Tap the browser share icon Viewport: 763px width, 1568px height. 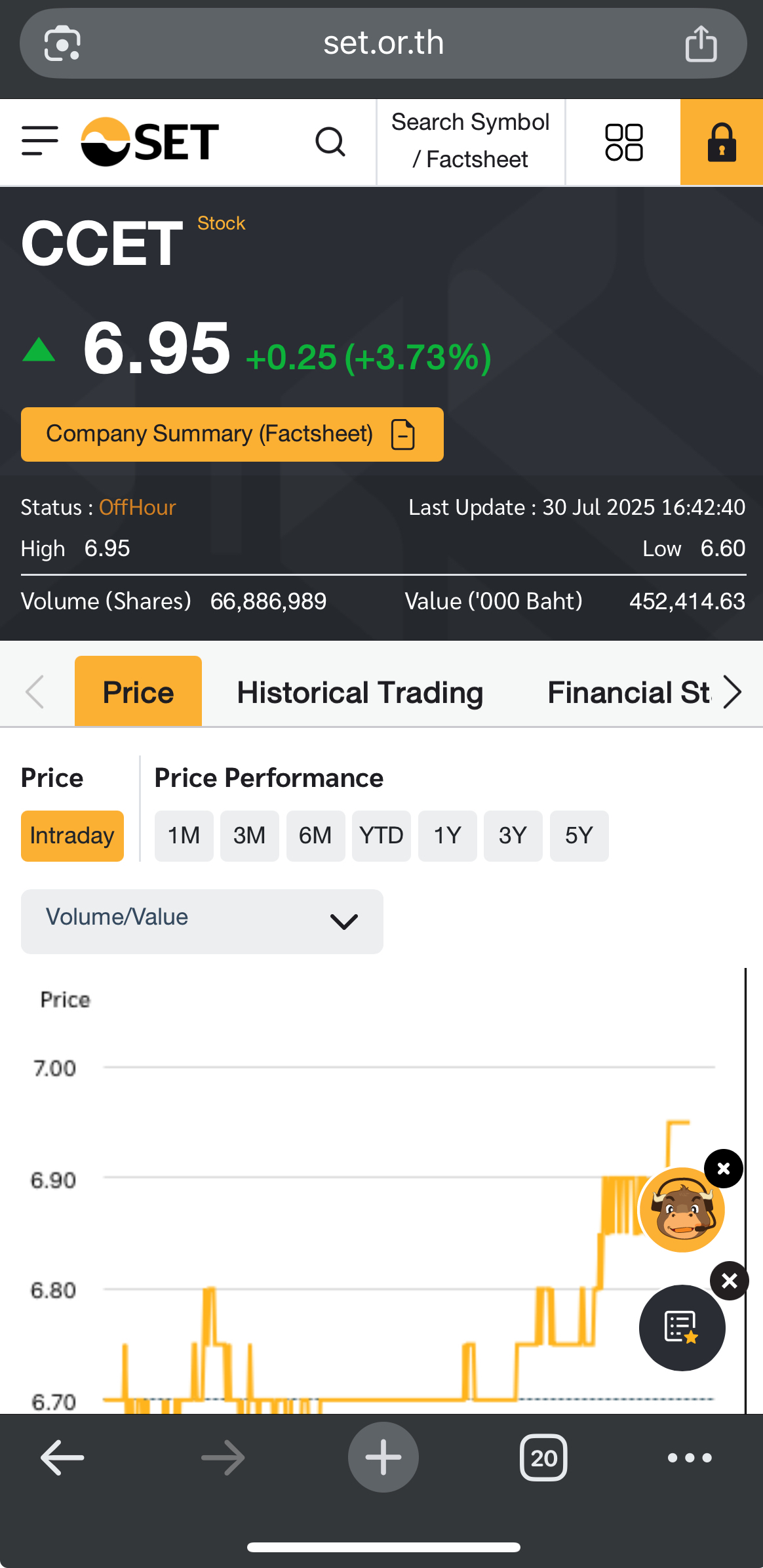click(x=701, y=44)
